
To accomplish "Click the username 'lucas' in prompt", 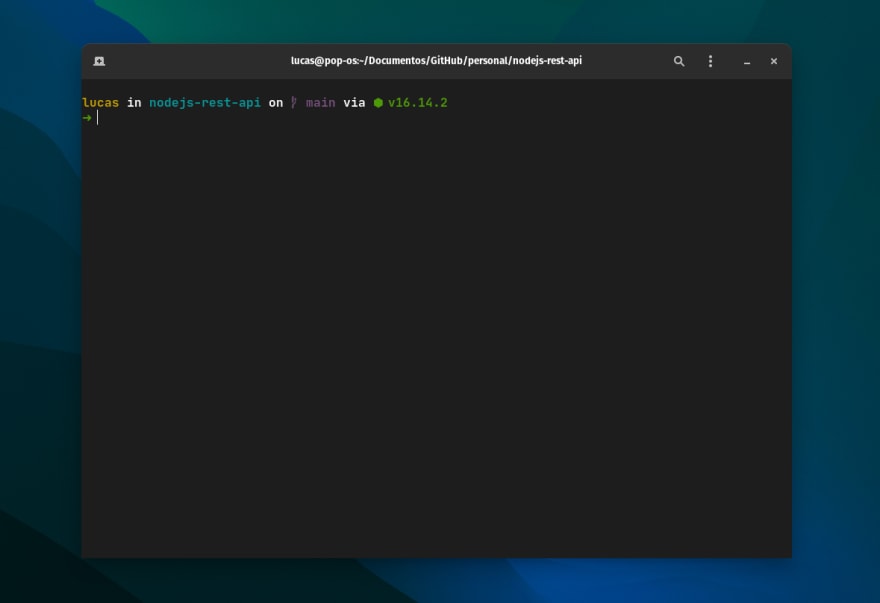I will click(x=100, y=103).
